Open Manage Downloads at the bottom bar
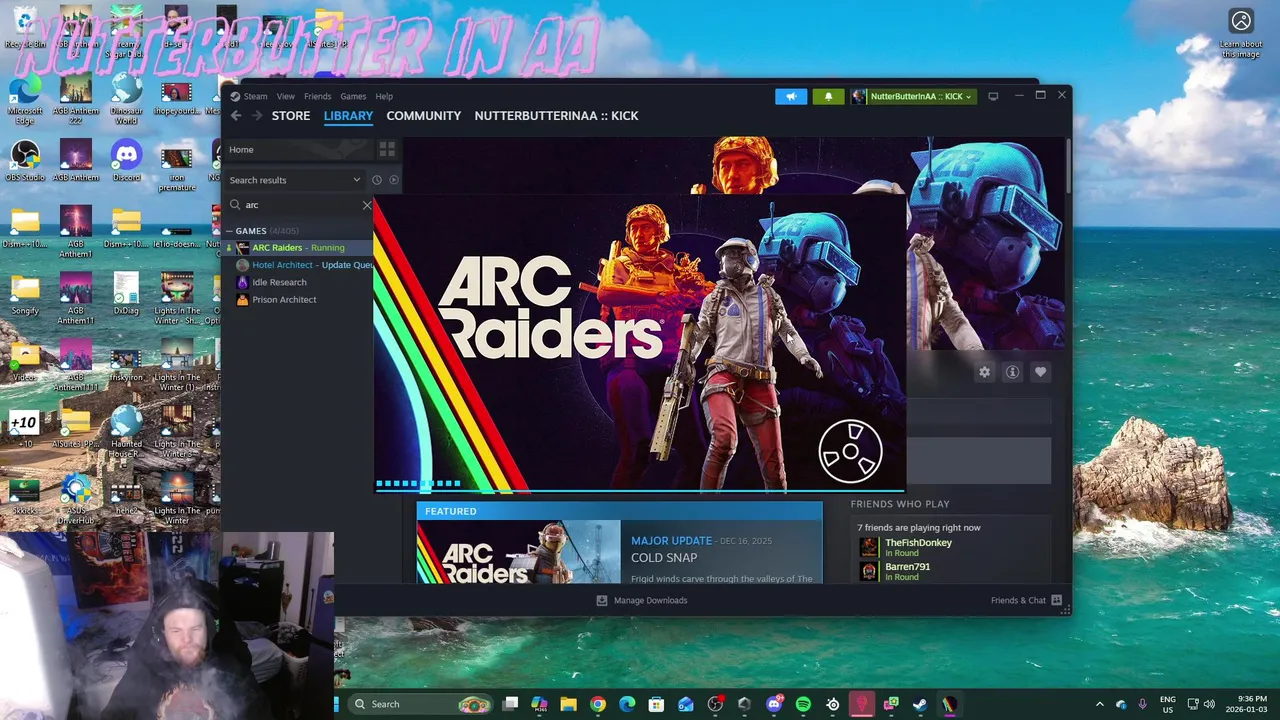The height and width of the screenshot is (720, 1280). (641, 601)
